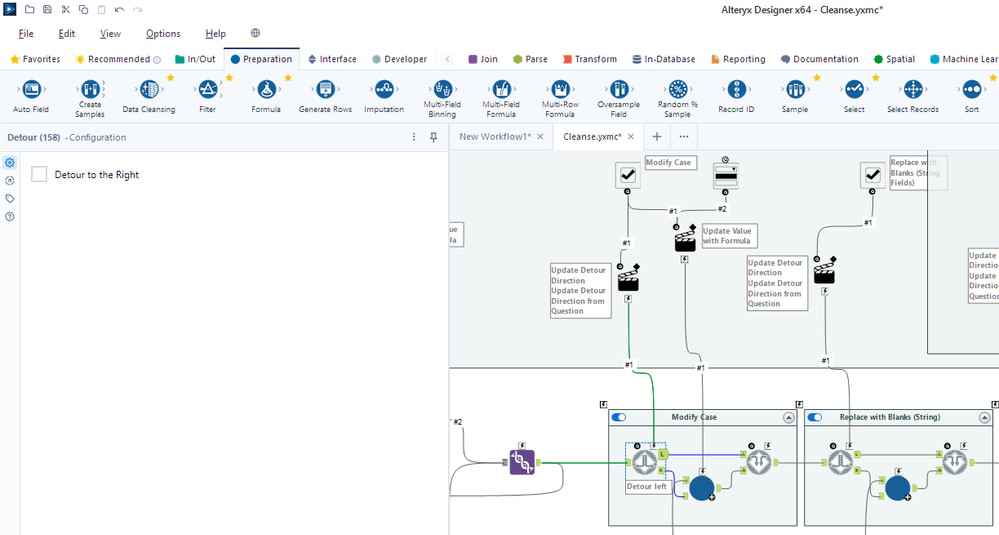Image resolution: width=999 pixels, height=535 pixels.
Task: Switch to the In/Out tool category
Action: tap(196, 59)
